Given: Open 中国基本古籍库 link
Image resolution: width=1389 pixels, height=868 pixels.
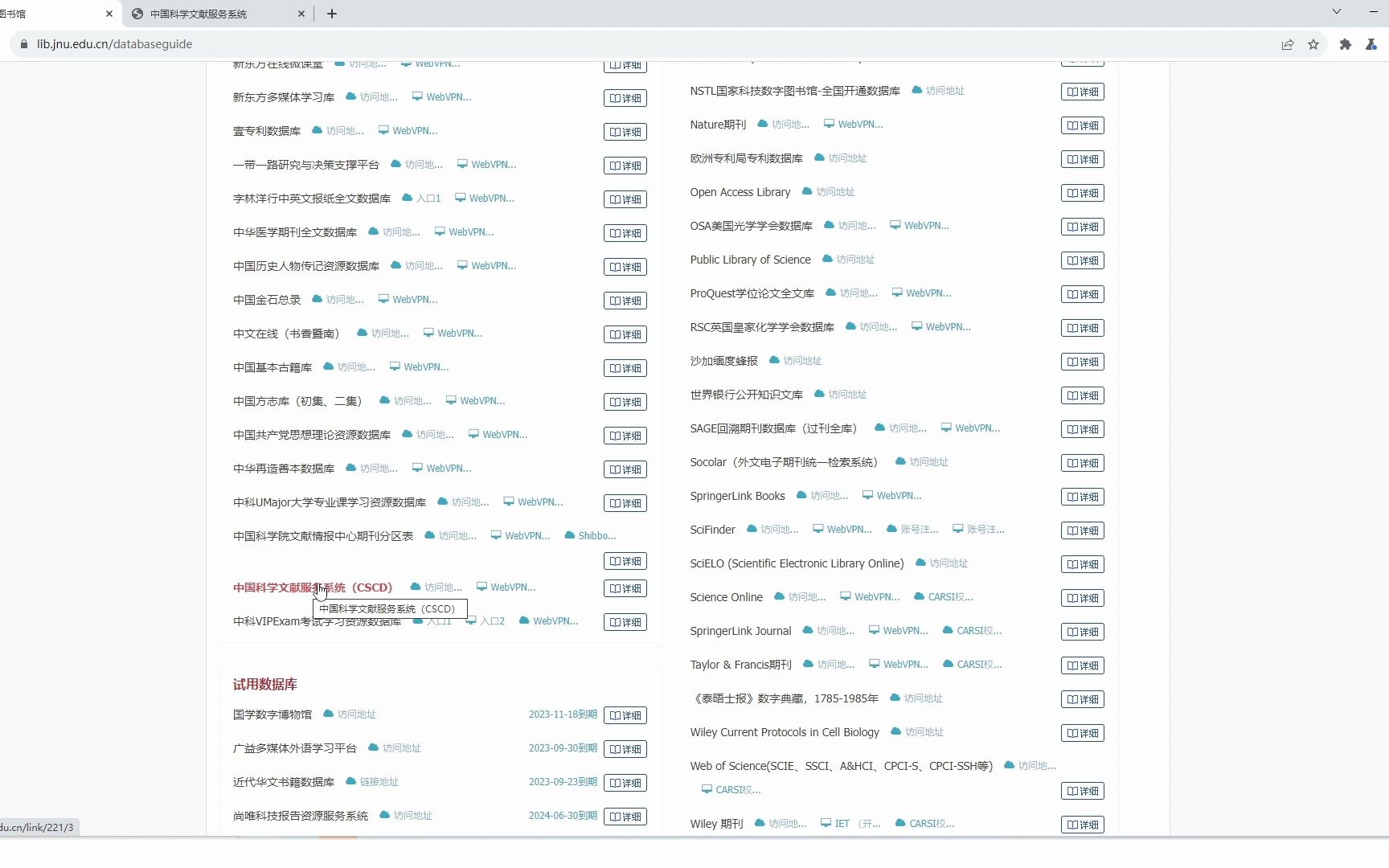Looking at the screenshot, I should coord(272,367).
